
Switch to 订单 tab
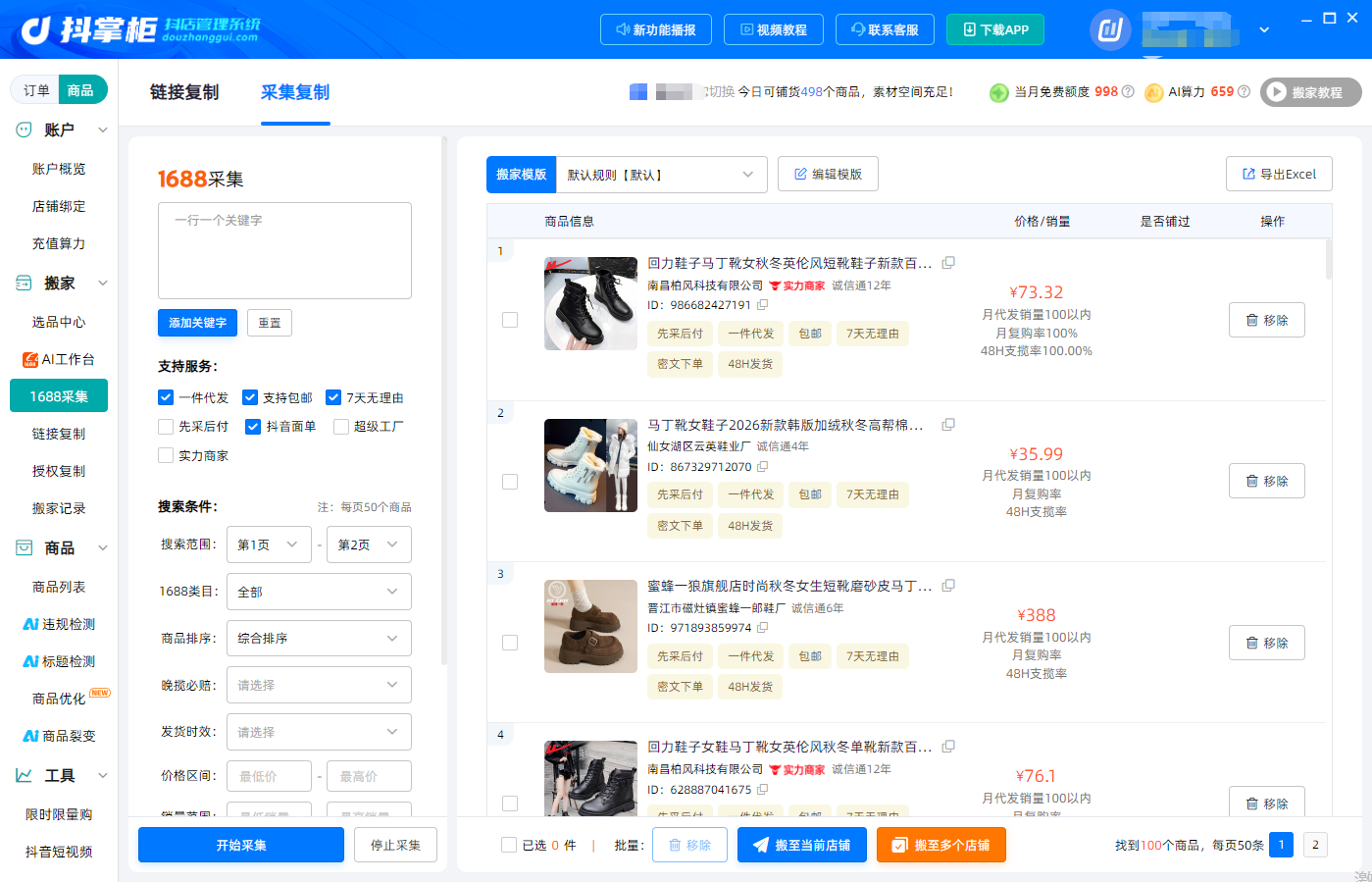point(36,90)
